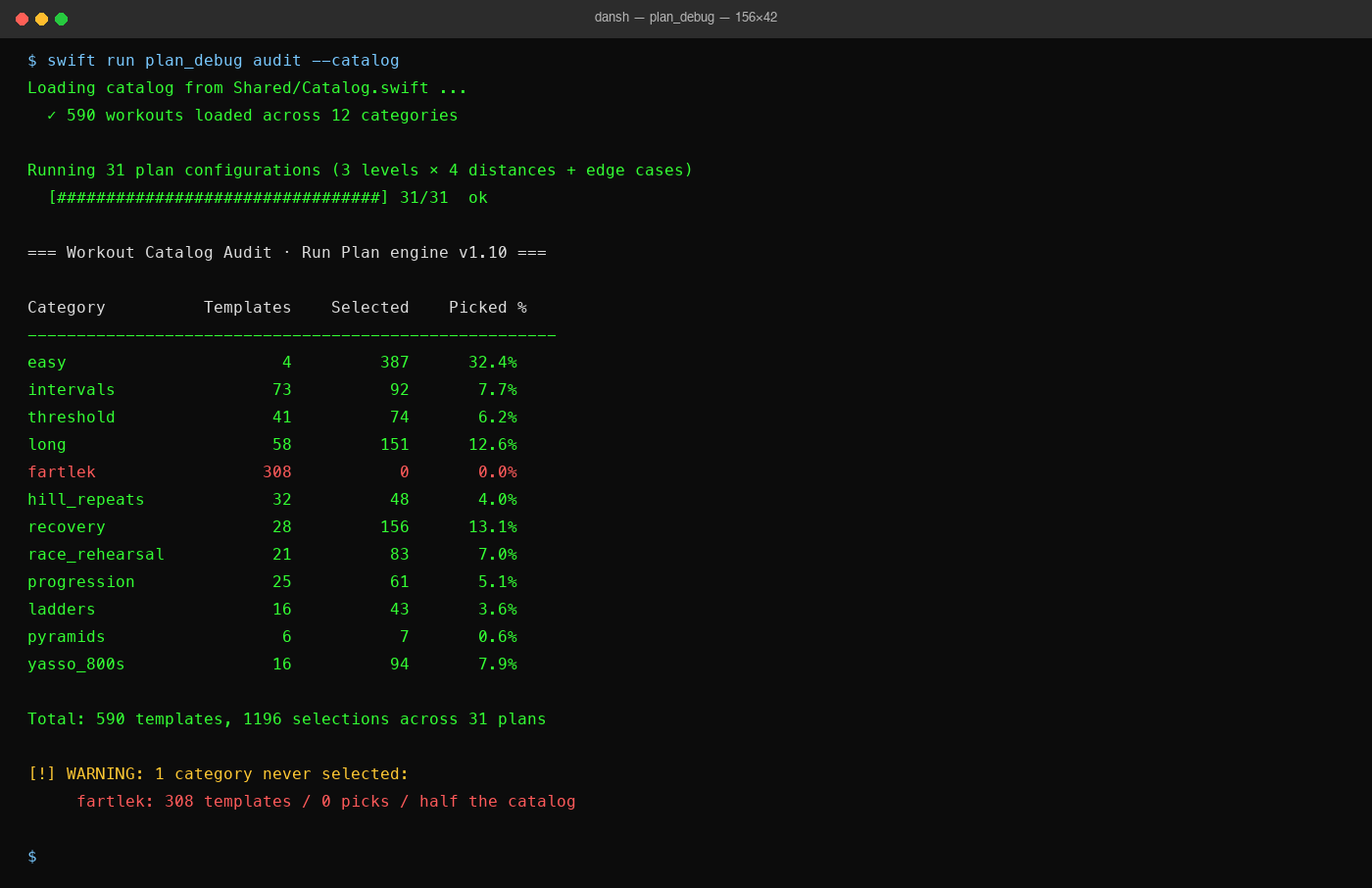Click the green zoom window button
The image size is (1372, 888).
[61, 19]
